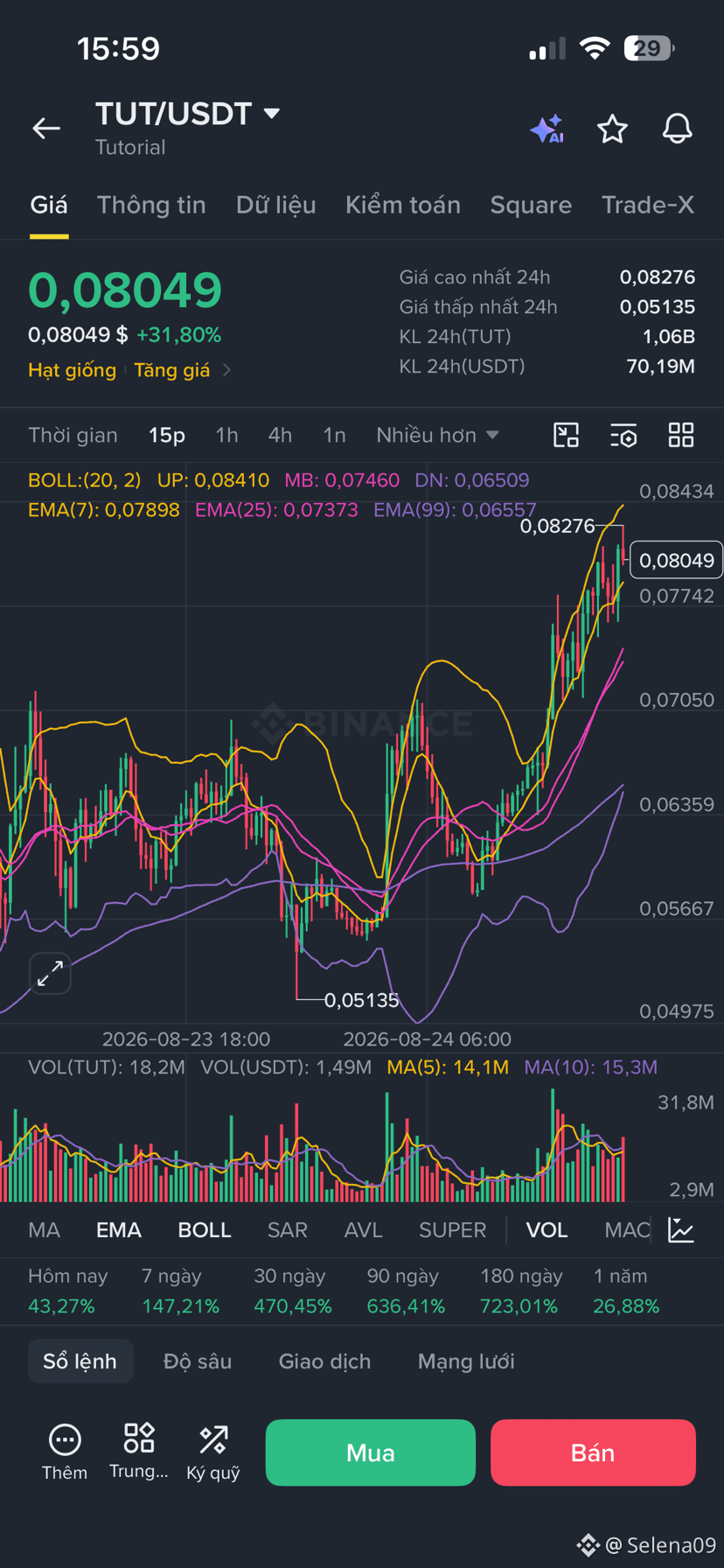724x1568 pixels.
Task: Switch to the Dữ liệu tab
Action: pyautogui.click(x=275, y=205)
